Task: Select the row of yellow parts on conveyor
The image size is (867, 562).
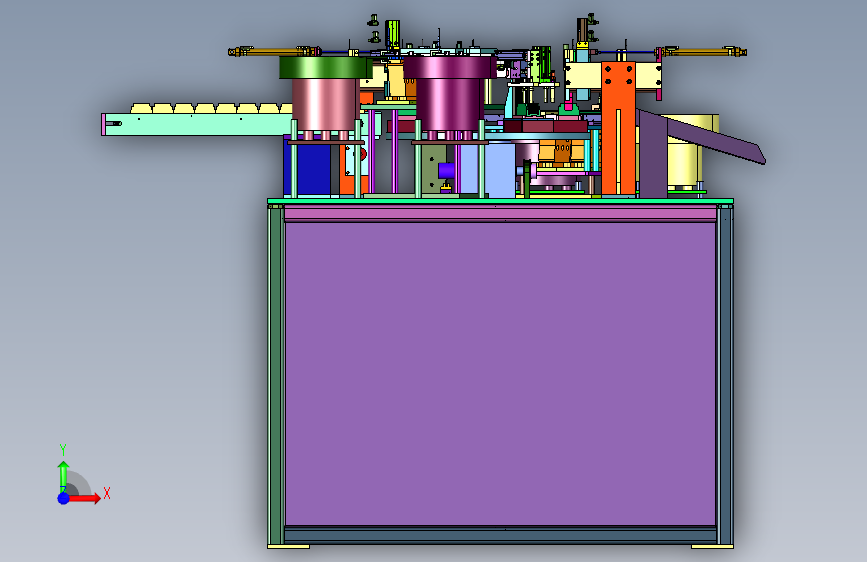Action: [x=212, y=108]
